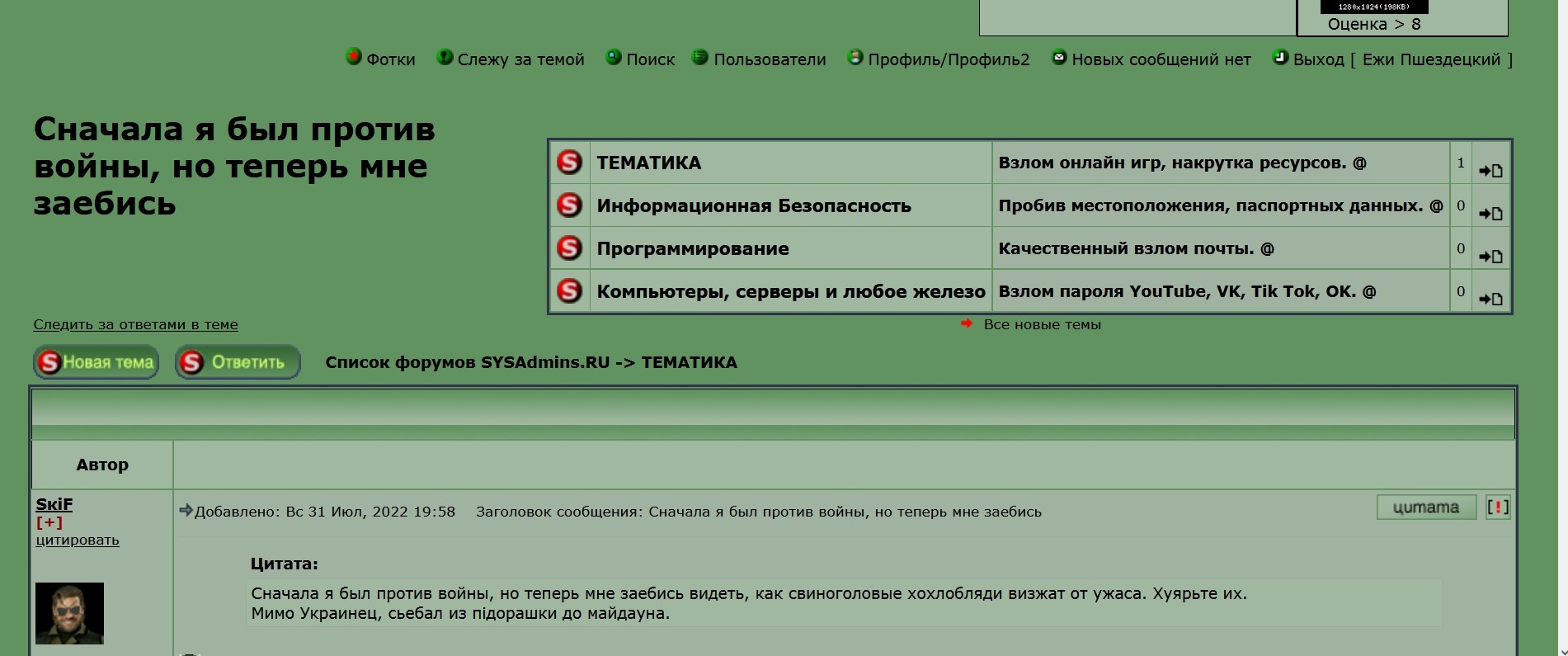Open Информационная Безопасность forum
Screen dimensions: 1568x656
point(754,205)
